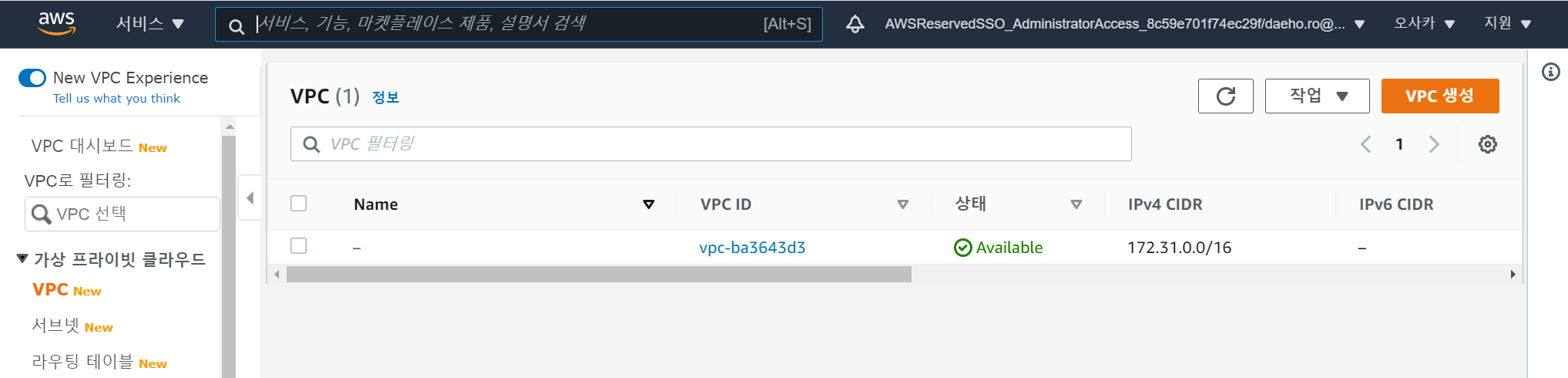Click the VPC 생성 button
This screenshot has width=1568, height=378.
pos(1439,96)
